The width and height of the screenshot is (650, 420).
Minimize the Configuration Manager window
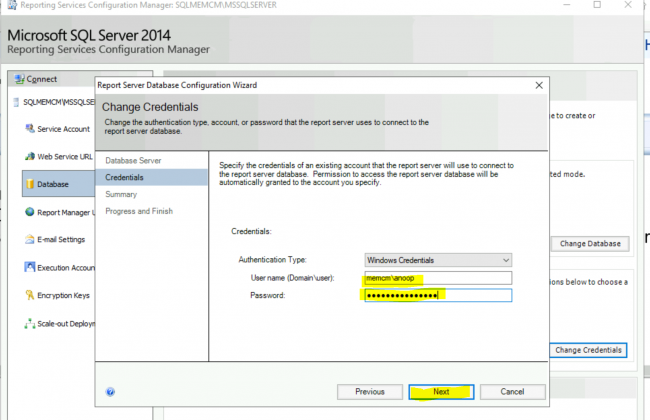point(567,5)
